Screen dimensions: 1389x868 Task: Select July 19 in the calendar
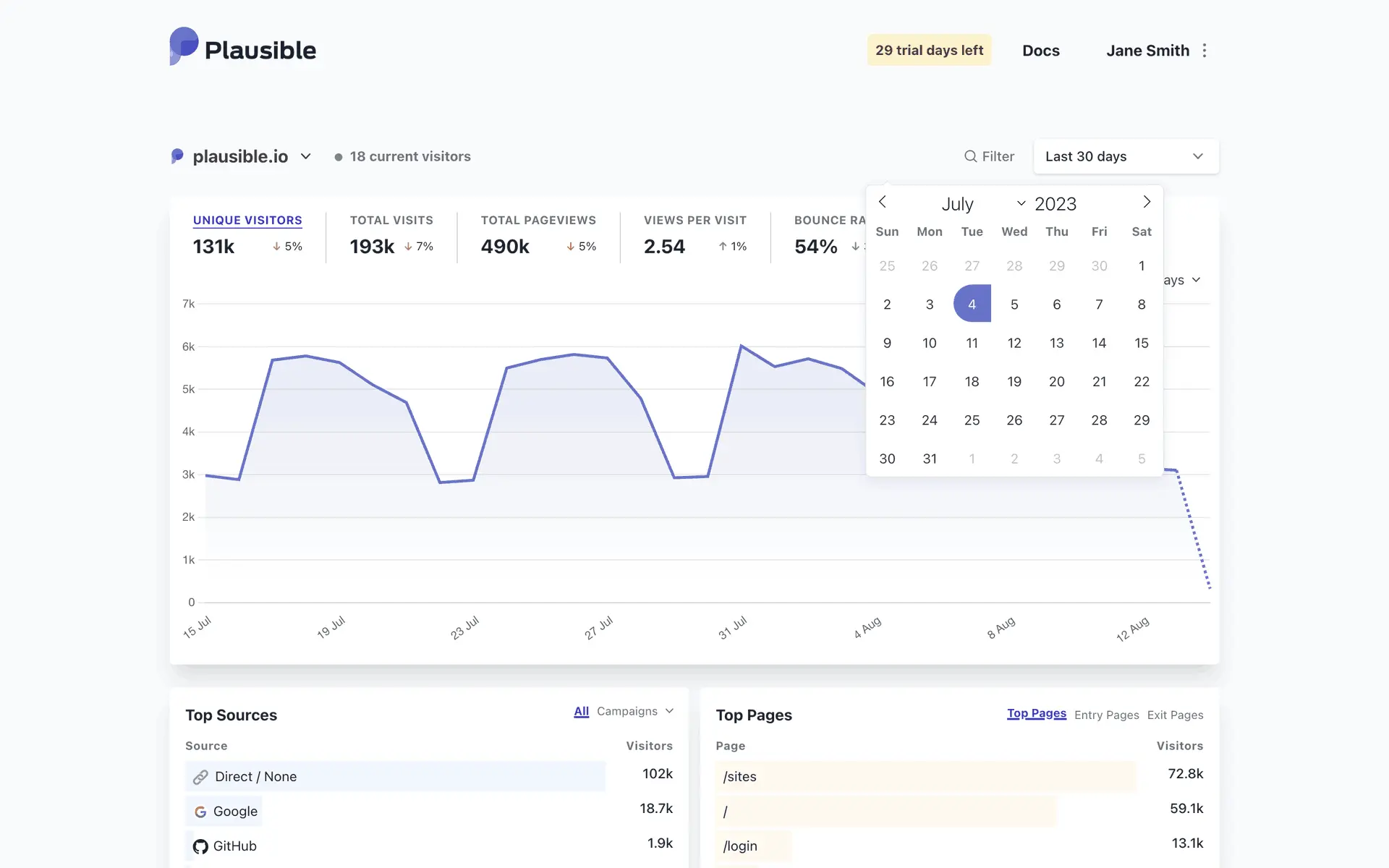click(1014, 381)
